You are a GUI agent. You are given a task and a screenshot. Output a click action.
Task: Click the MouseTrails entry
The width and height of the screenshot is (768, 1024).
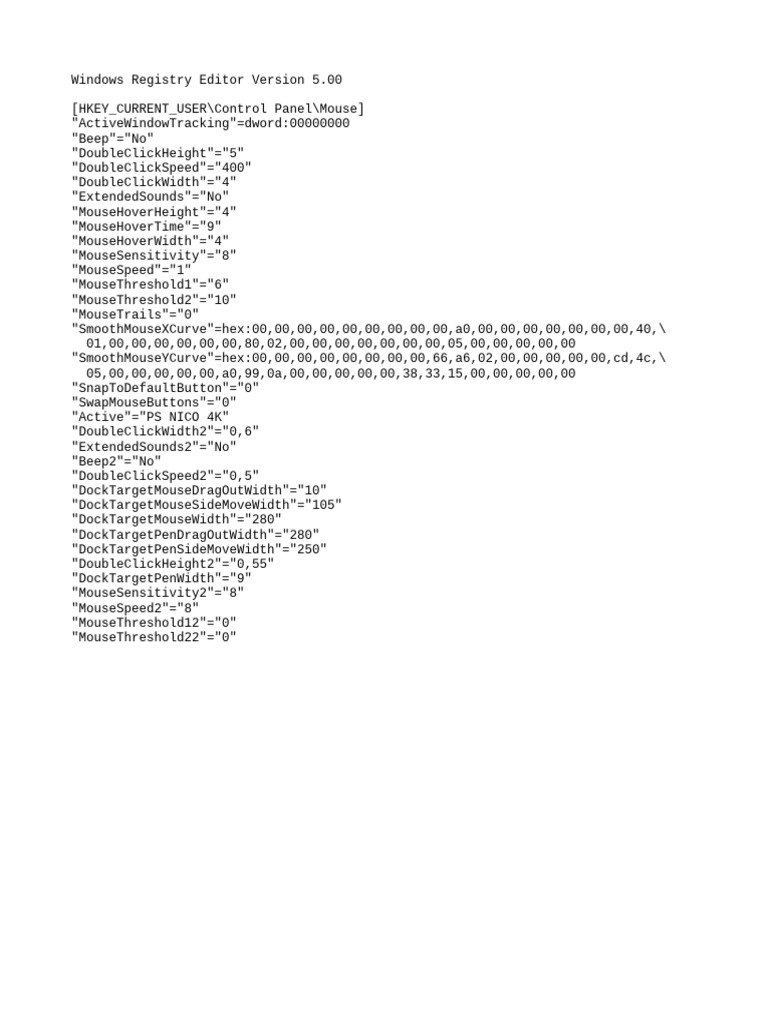pyautogui.click(x=135, y=314)
